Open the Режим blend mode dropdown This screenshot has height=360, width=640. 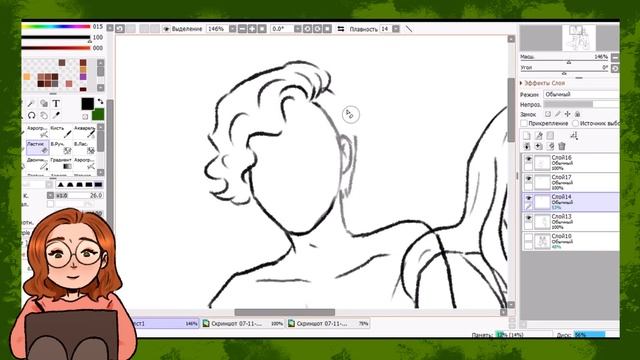[x=581, y=94]
